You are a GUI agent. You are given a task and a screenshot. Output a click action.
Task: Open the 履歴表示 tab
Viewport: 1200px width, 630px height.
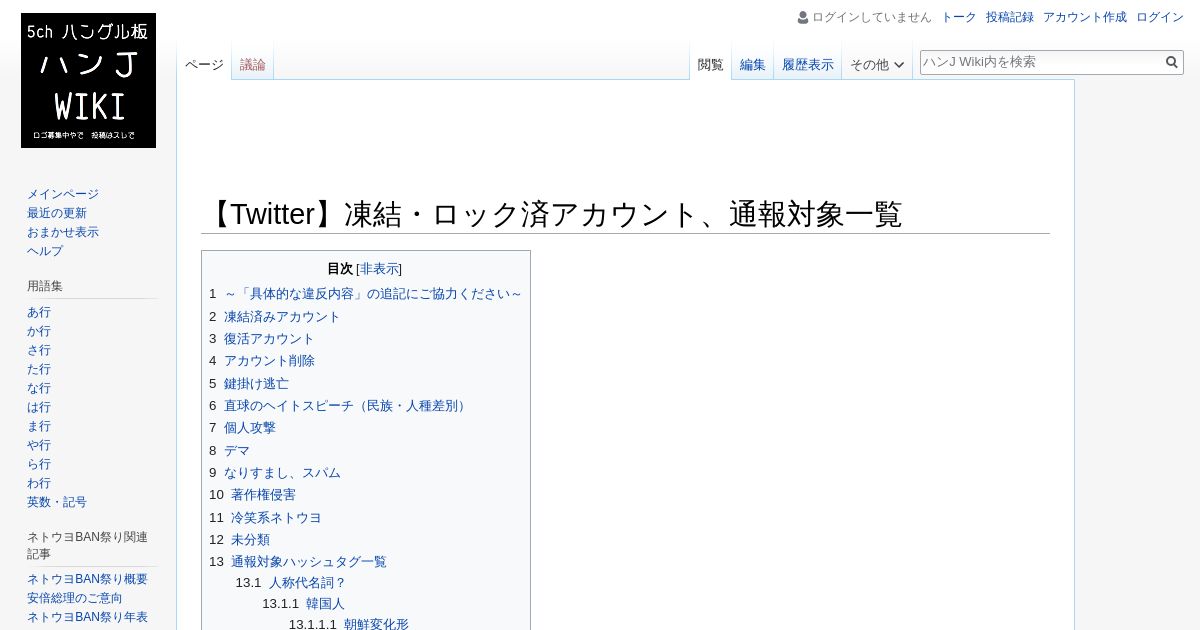[808, 65]
